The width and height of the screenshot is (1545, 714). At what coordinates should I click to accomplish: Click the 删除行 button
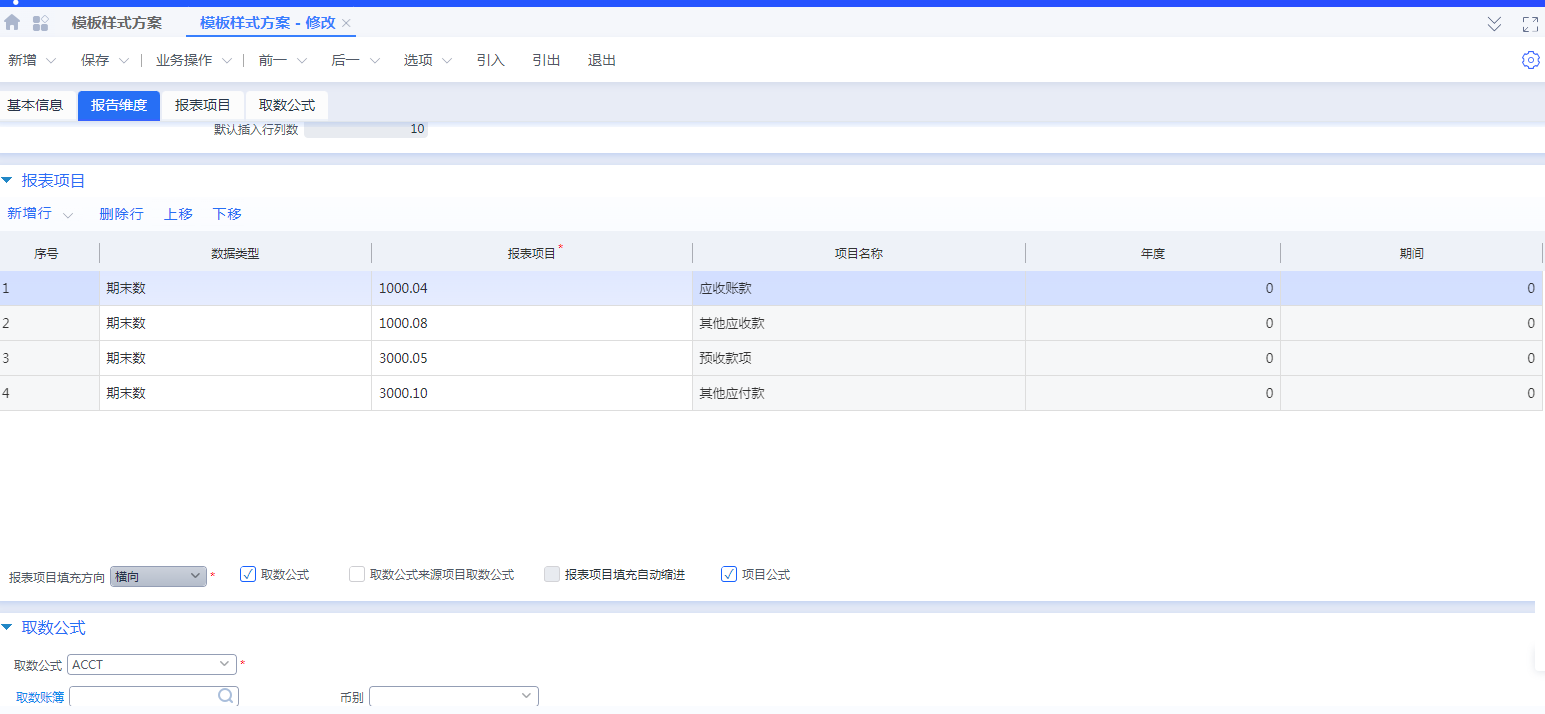point(121,214)
